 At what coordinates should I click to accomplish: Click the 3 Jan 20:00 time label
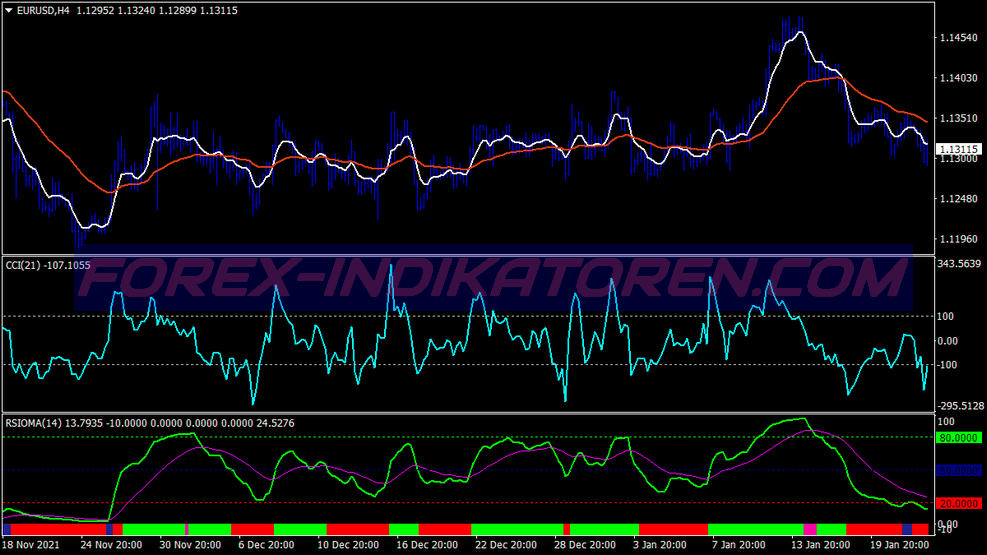661,545
